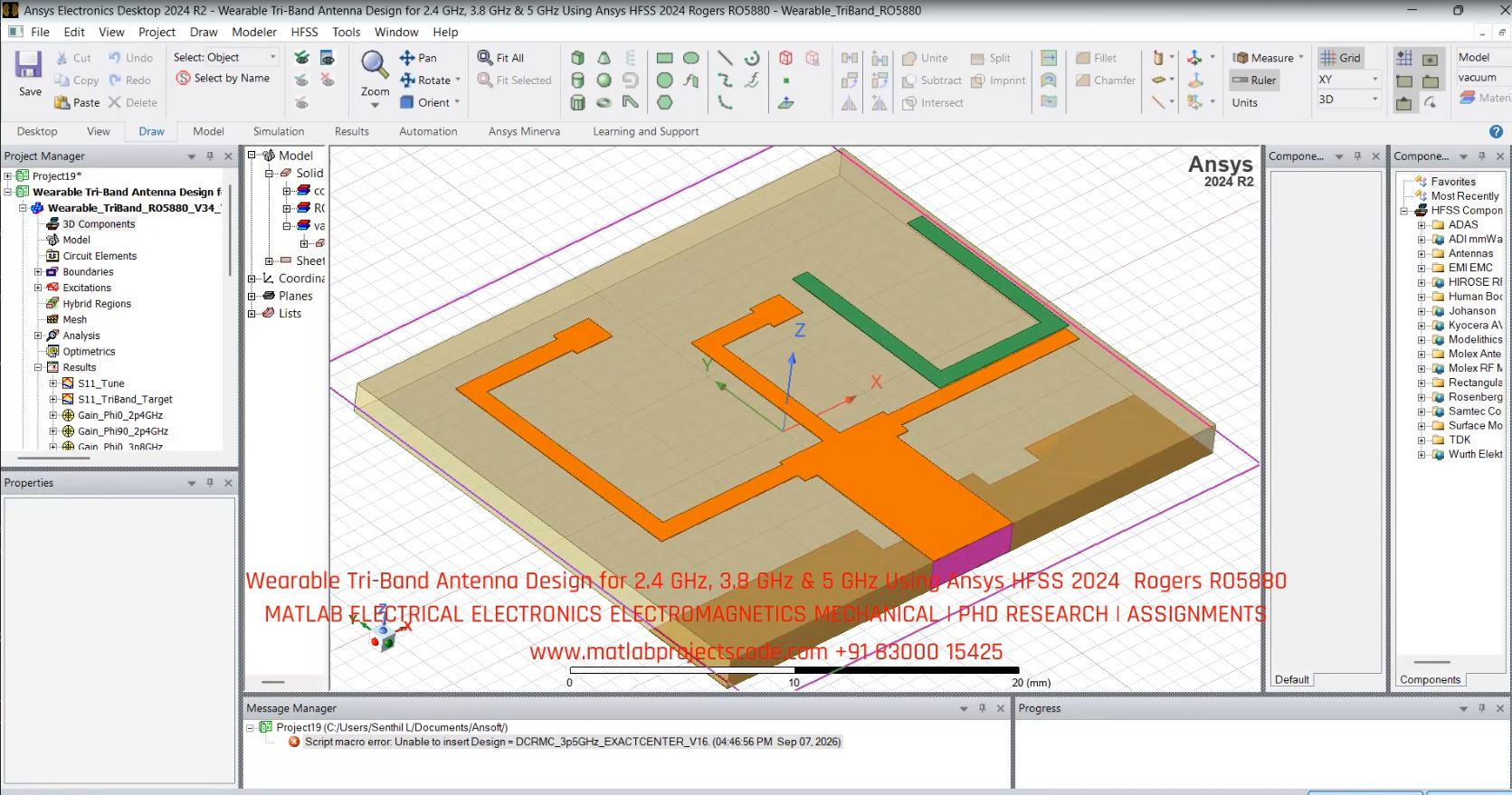
Task: Click the script macro error message
Action: (x=572, y=742)
